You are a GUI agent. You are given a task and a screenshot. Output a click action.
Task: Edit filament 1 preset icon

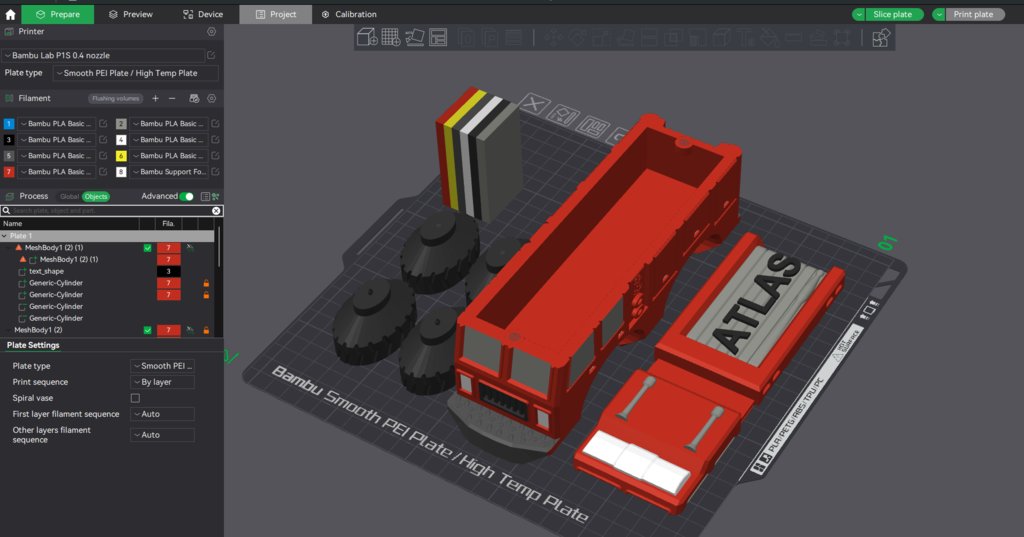(x=103, y=123)
